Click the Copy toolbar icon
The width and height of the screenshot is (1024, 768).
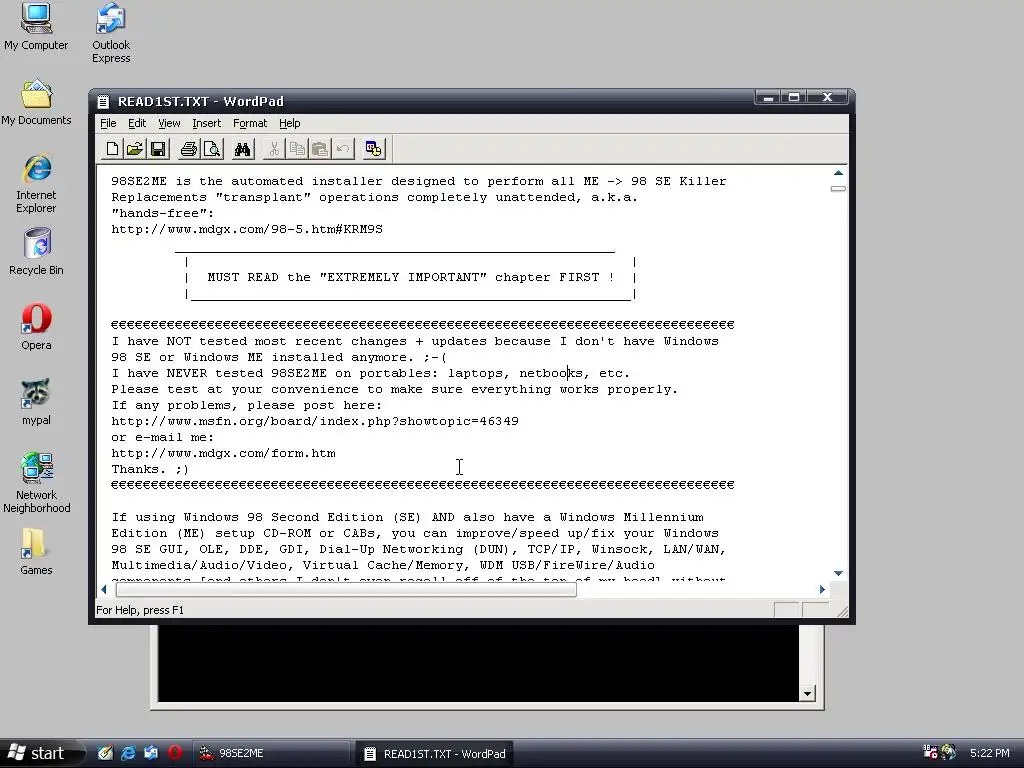pyautogui.click(x=296, y=149)
